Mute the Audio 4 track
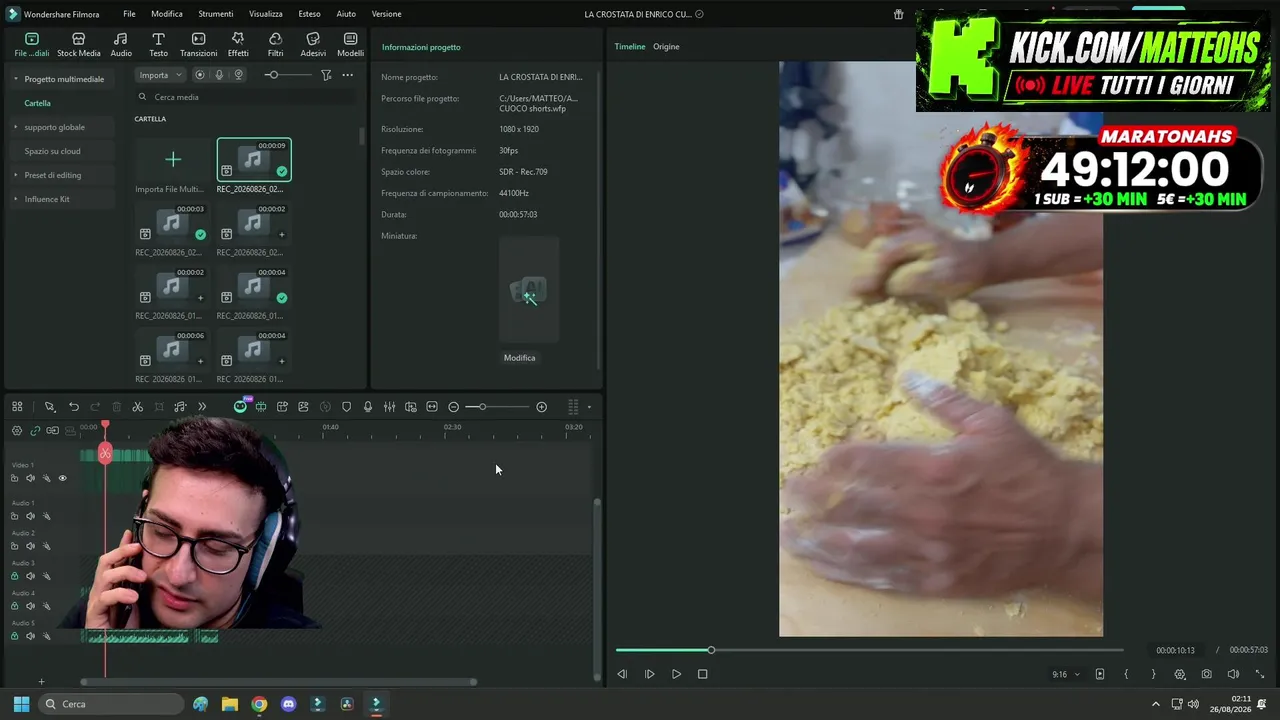Screen dimensions: 1280x720 [30, 606]
